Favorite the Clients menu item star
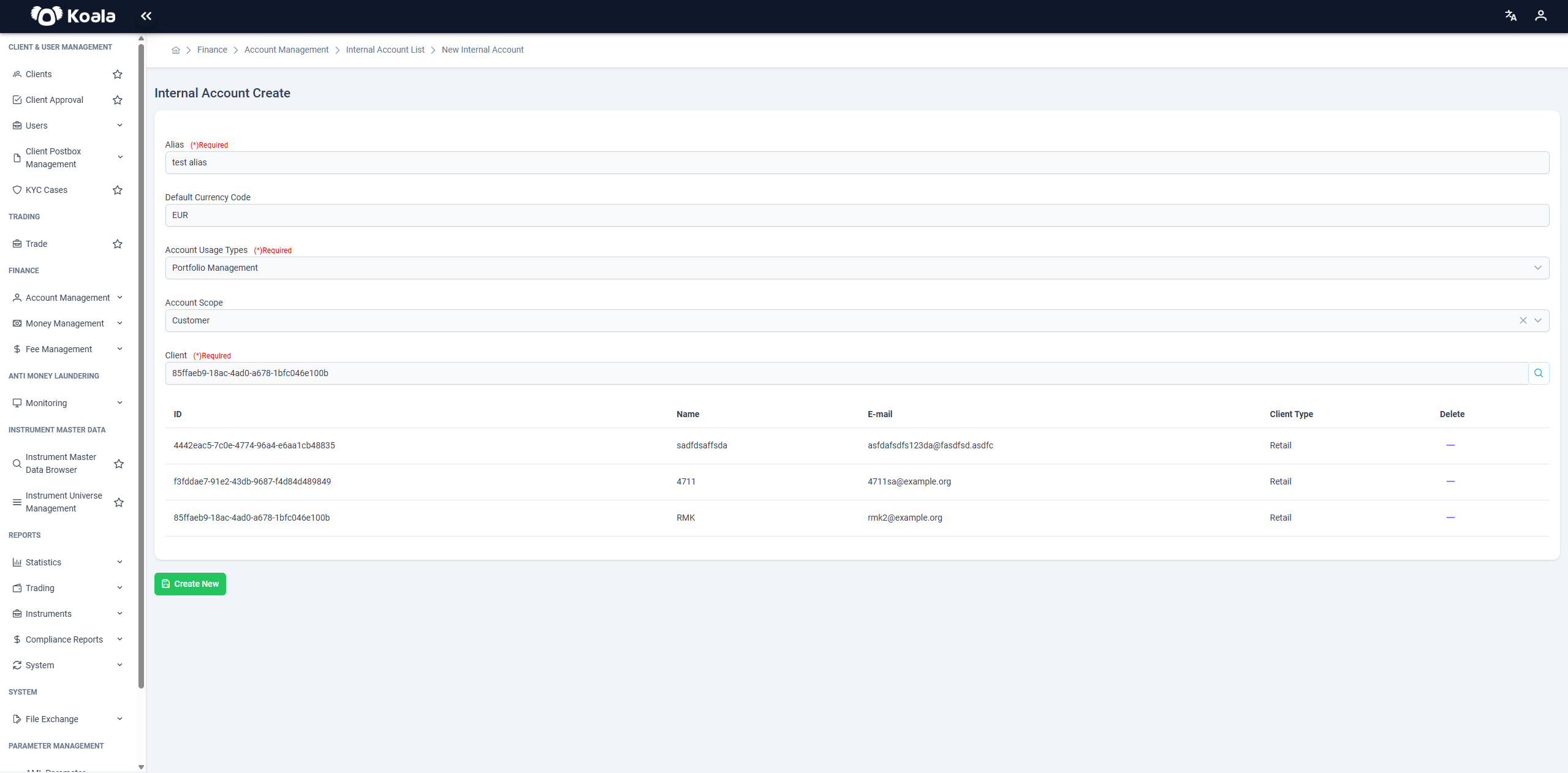The width and height of the screenshot is (1568, 773). (118, 74)
